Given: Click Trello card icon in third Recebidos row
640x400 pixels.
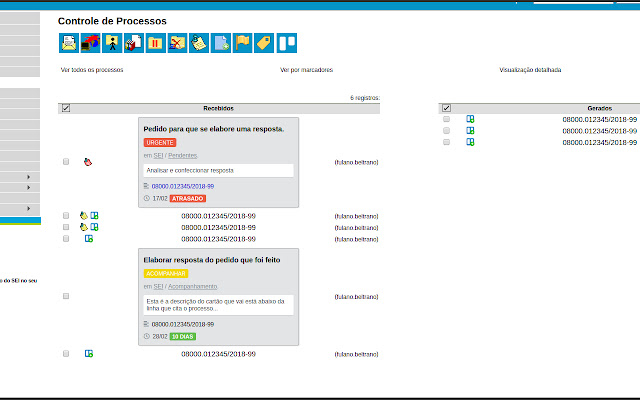Looking at the screenshot, I should pos(94,227).
